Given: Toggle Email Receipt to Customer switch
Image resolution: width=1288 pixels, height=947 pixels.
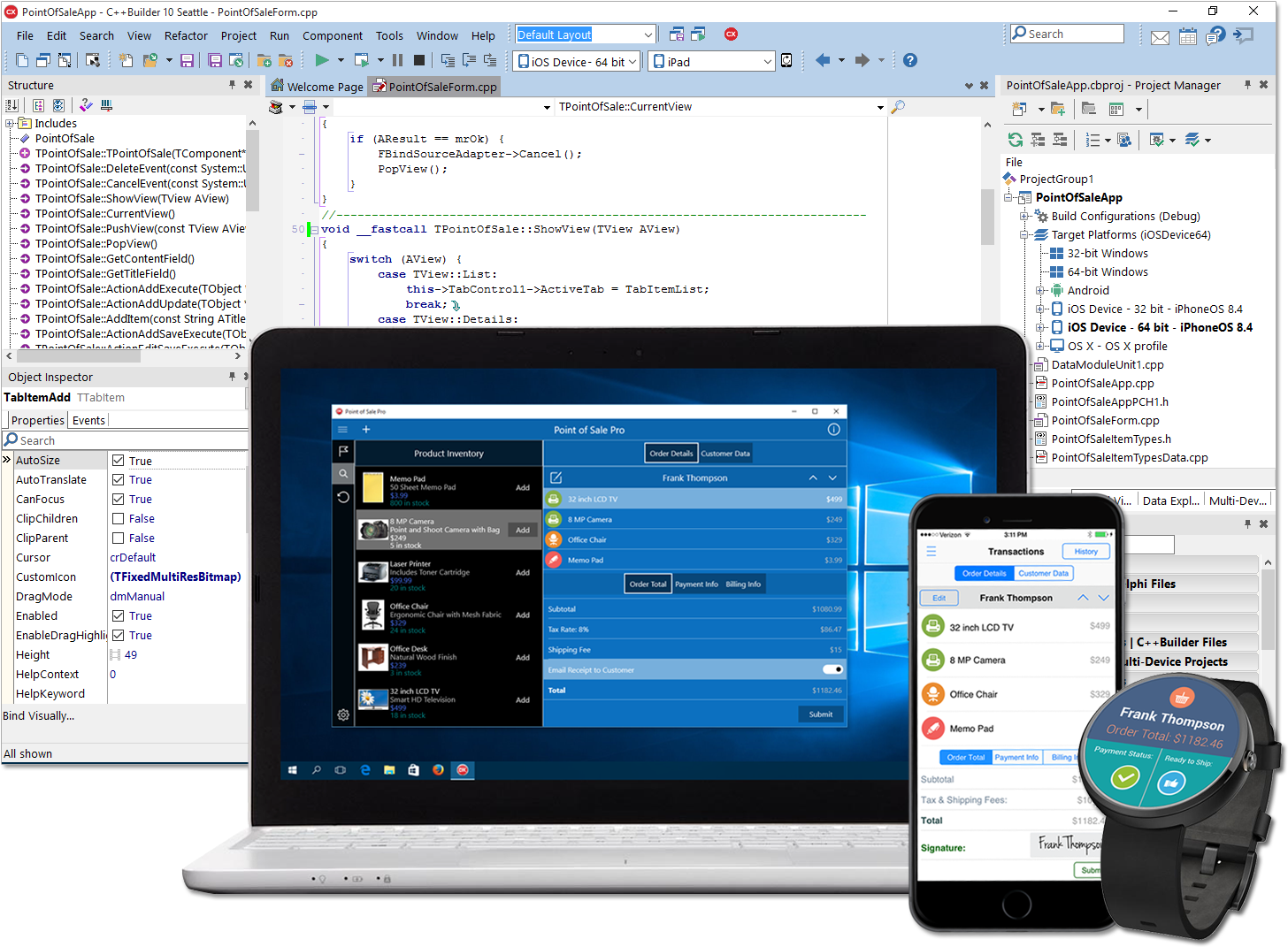Looking at the screenshot, I should coord(832,669).
